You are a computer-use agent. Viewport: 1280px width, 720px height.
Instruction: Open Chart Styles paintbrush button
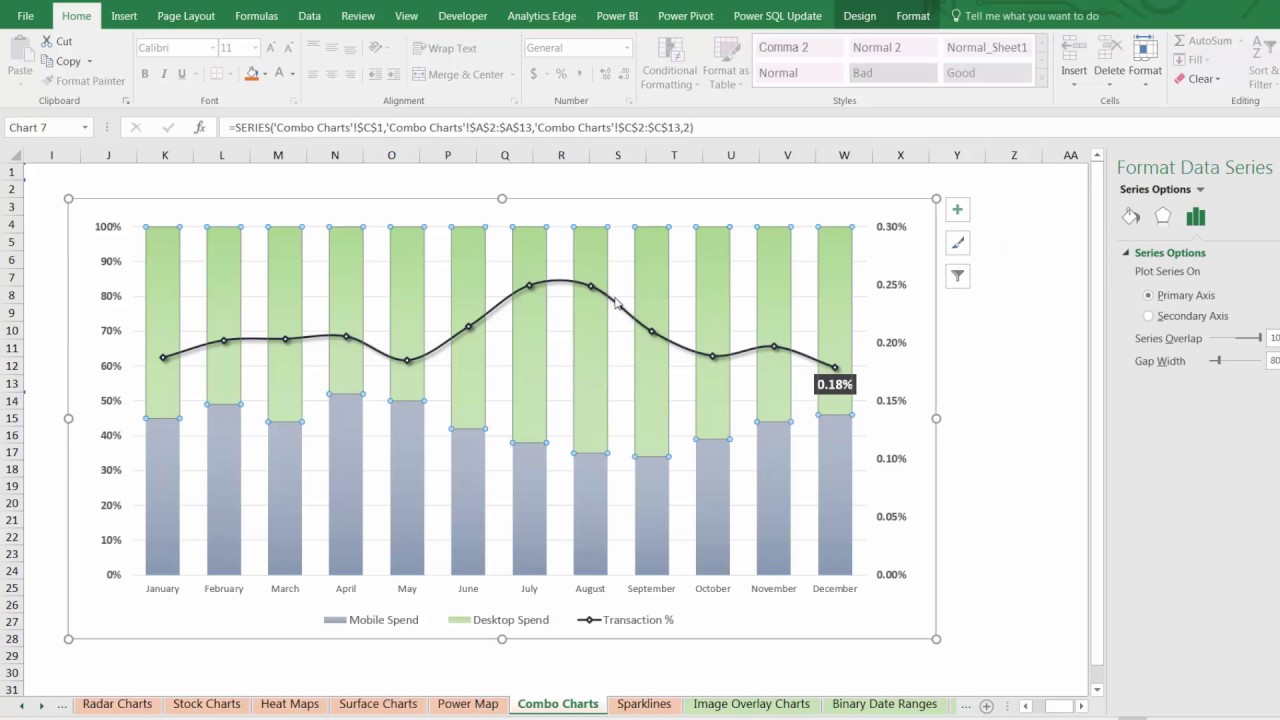point(957,243)
